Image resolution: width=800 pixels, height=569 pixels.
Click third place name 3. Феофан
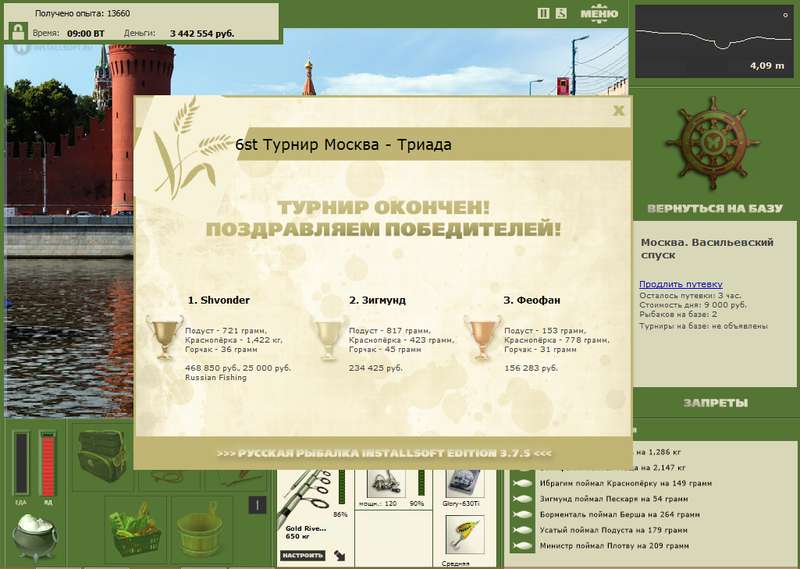click(532, 300)
